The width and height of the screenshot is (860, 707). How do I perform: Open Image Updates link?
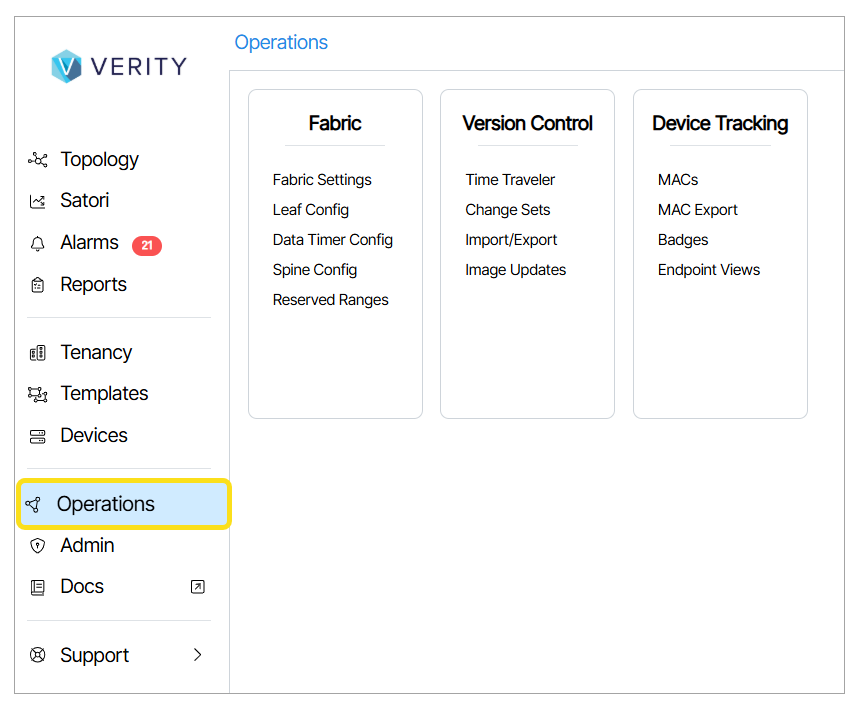(x=515, y=270)
